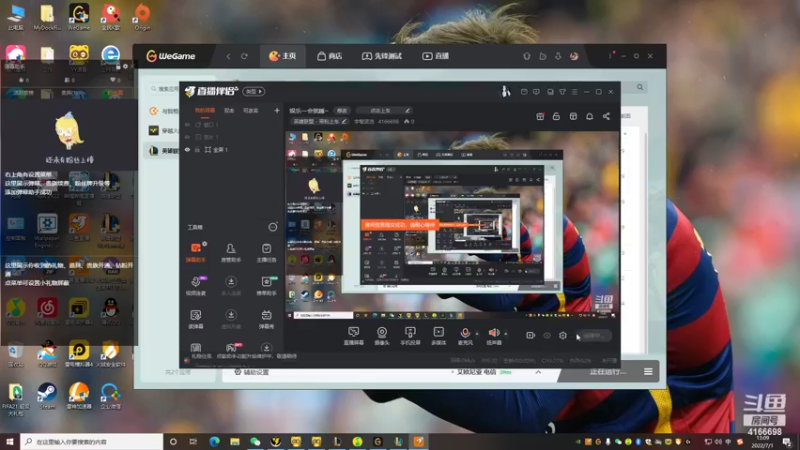Click the WeGame back arrow

(228, 56)
